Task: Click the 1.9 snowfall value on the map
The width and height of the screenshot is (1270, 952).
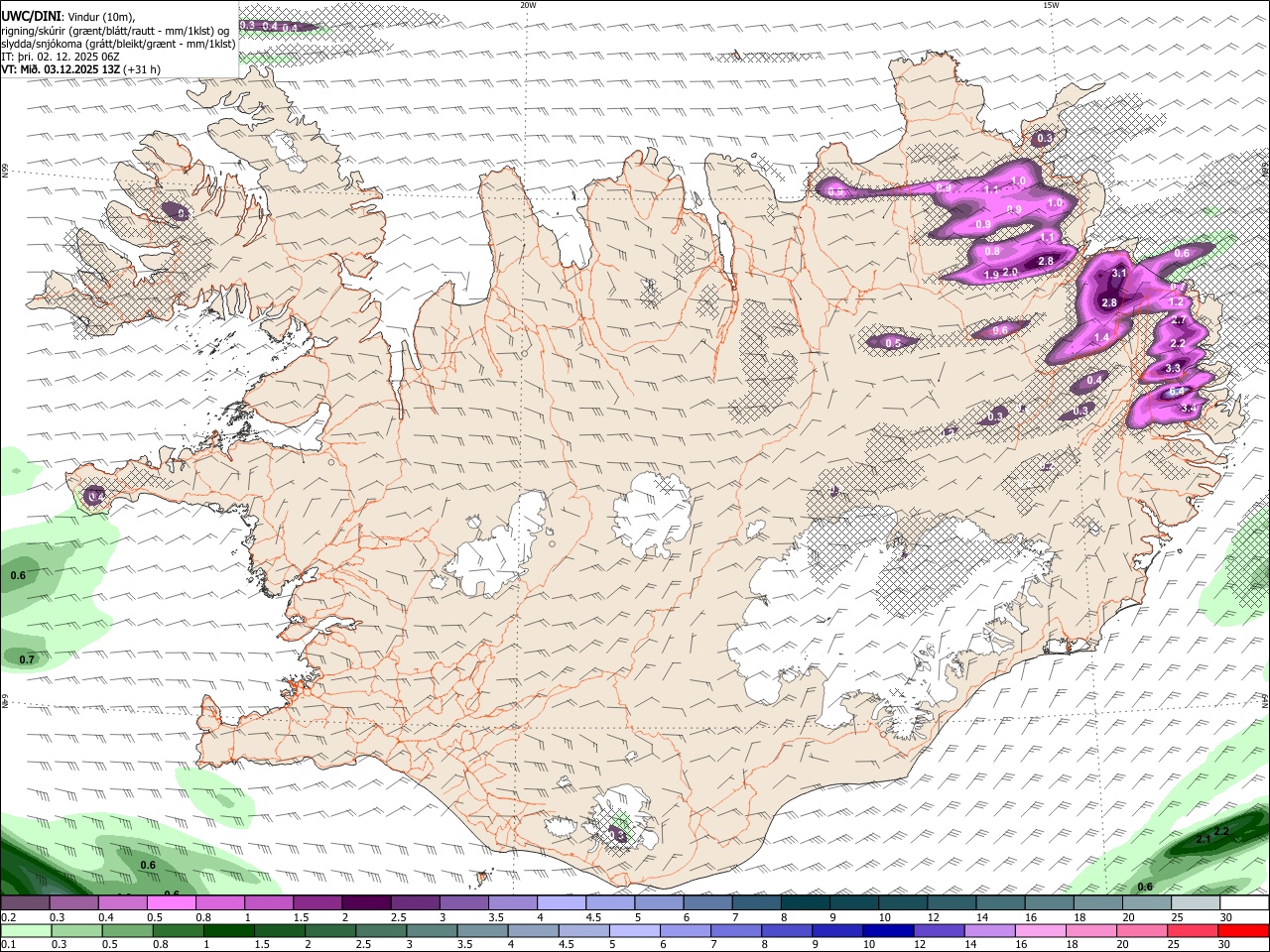Action: [x=991, y=275]
